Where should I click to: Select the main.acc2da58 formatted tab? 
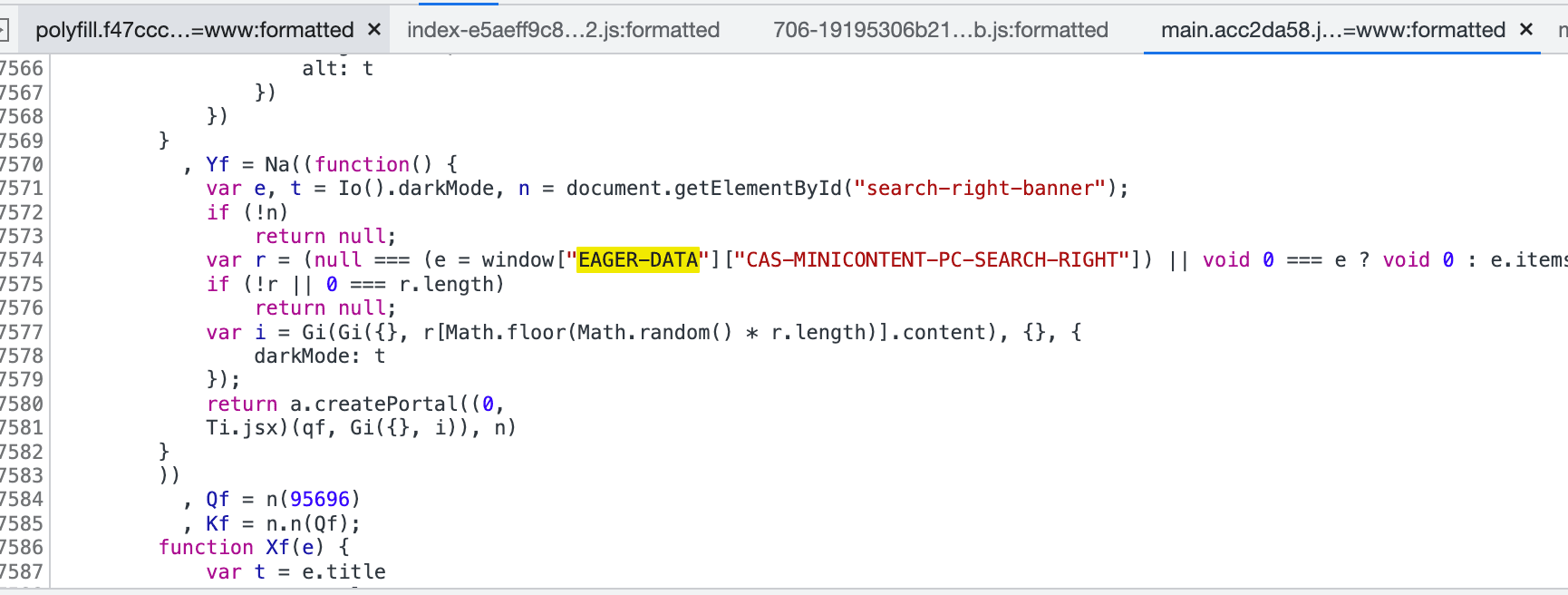(x=1332, y=30)
